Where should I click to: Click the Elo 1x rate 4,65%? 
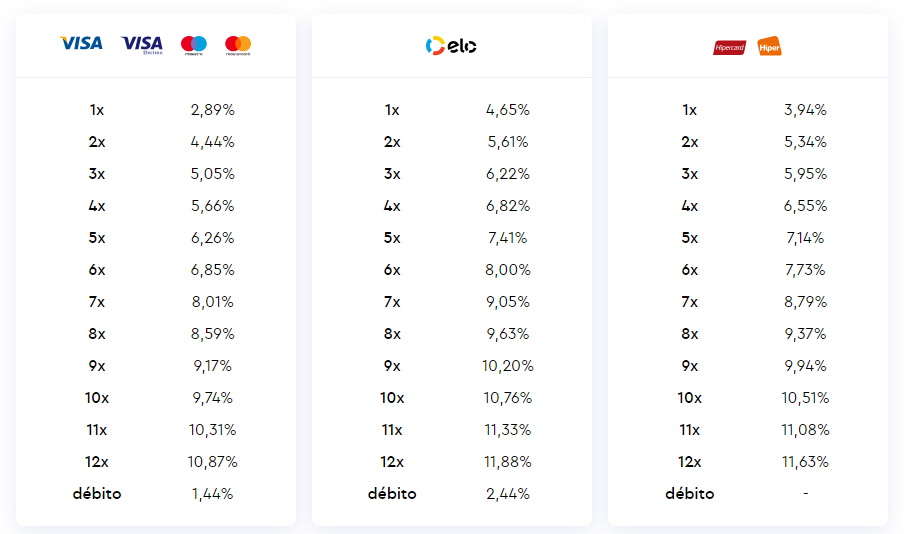(x=508, y=110)
